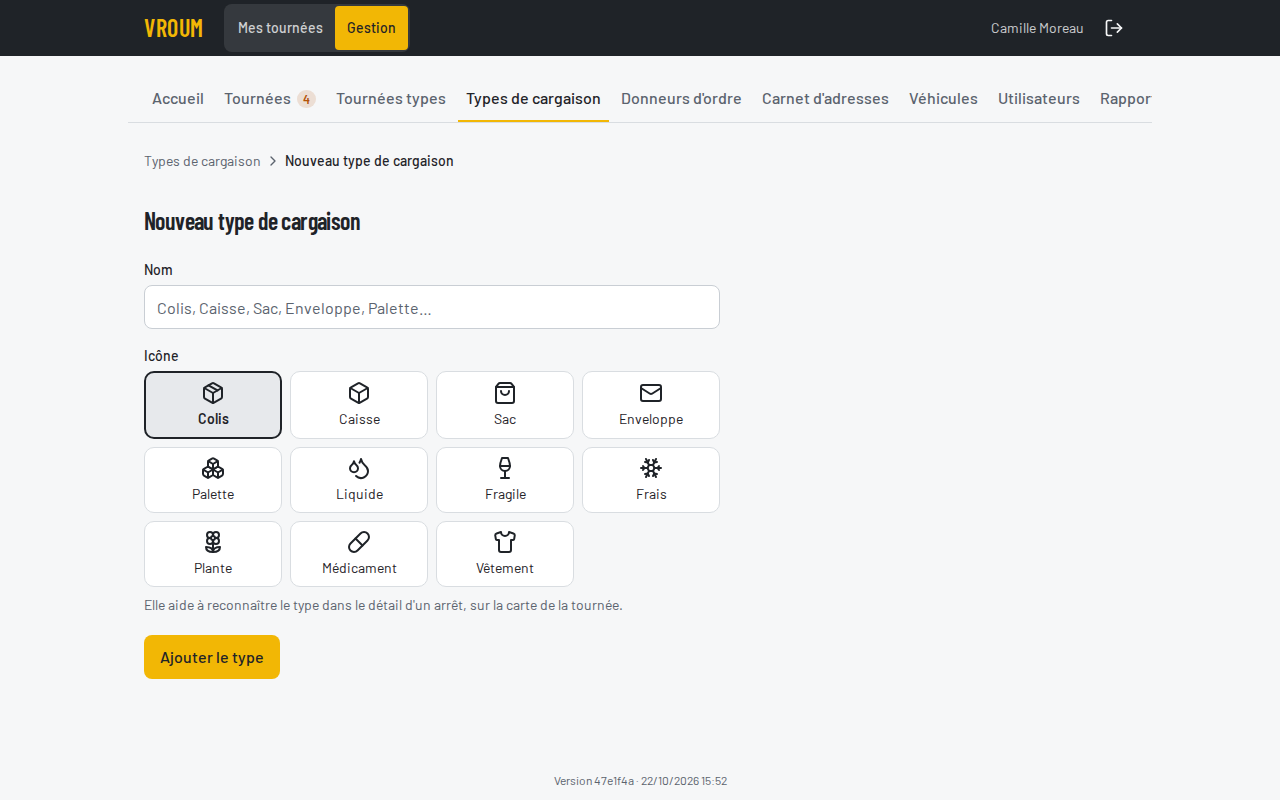
Task: Switch to Gestion mode
Action: click(x=371, y=28)
